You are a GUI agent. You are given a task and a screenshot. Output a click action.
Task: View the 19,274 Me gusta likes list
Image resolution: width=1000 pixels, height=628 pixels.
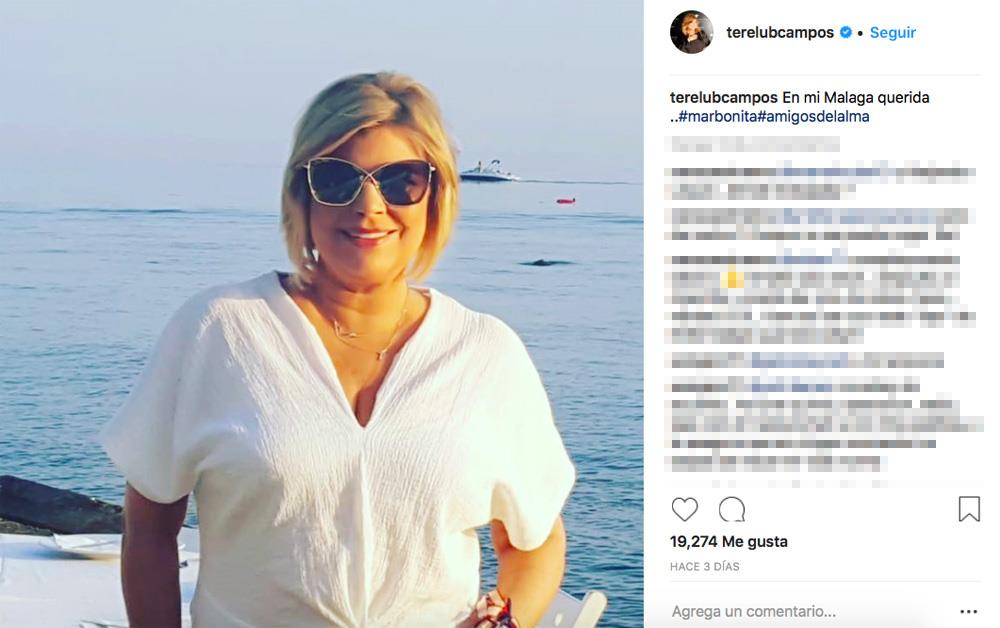pyautogui.click(x=729, y=541)
